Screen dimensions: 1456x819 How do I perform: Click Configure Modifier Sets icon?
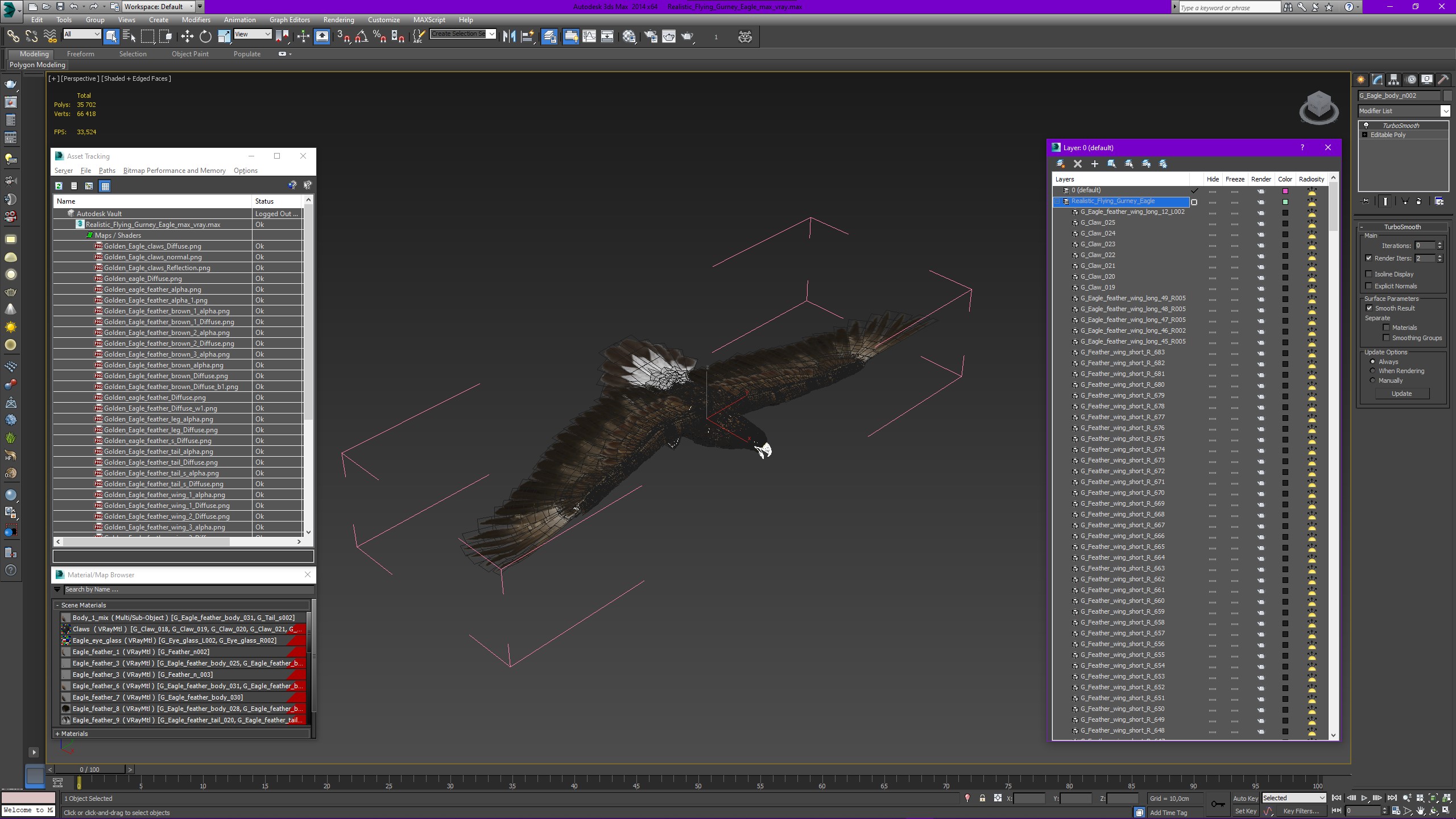(x=1439, y=201)
